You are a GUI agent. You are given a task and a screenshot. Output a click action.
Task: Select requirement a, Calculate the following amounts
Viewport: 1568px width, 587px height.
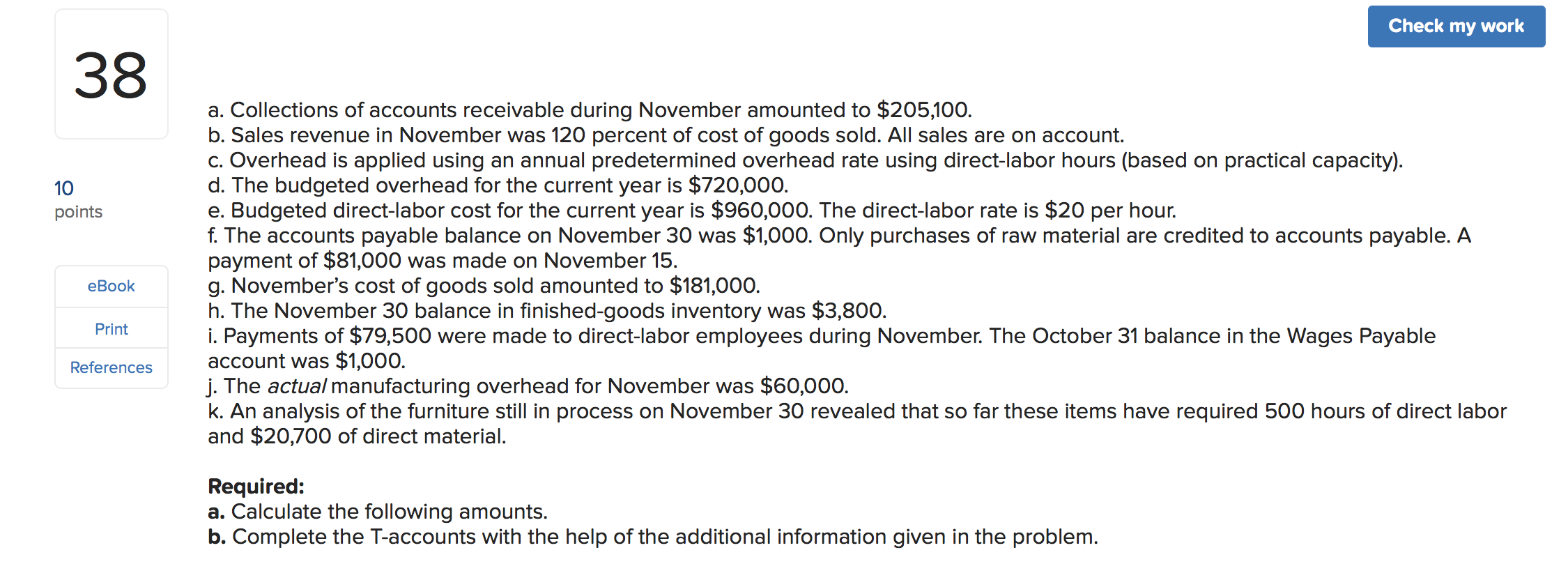[378, 511]
